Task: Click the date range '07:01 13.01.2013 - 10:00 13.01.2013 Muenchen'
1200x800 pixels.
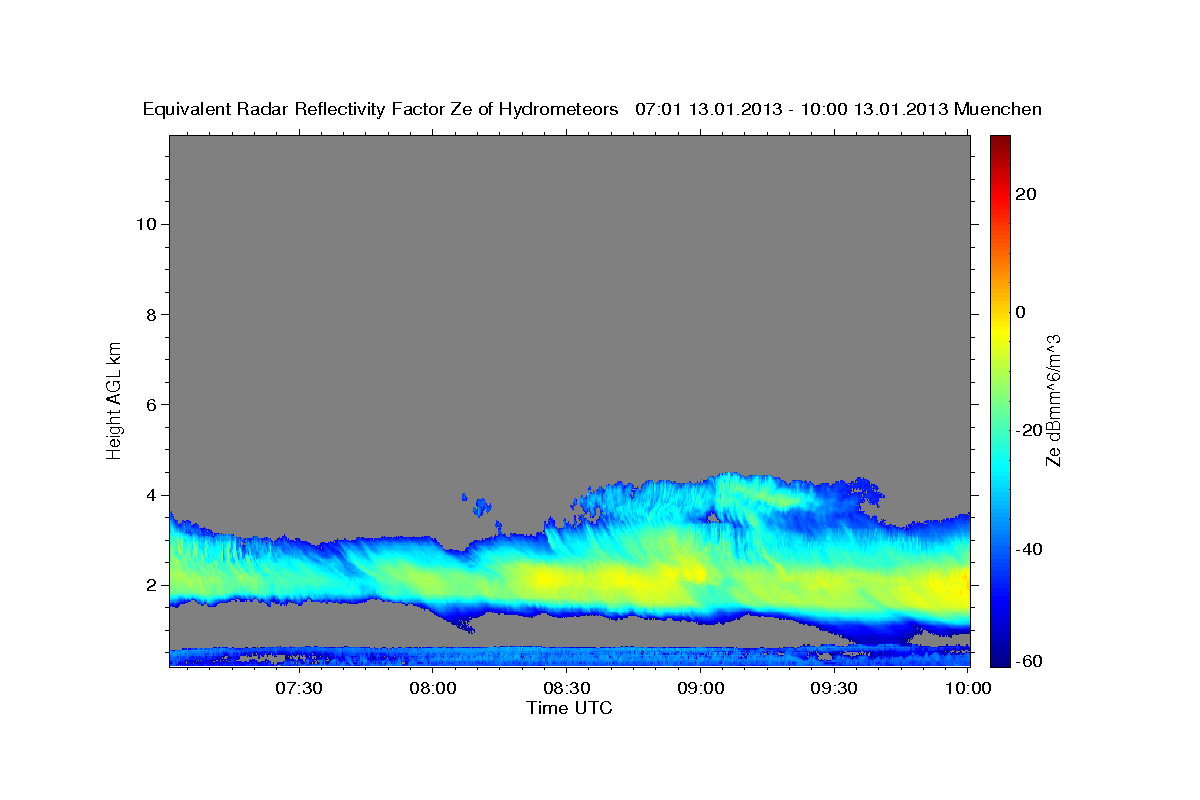Action: 839,110
